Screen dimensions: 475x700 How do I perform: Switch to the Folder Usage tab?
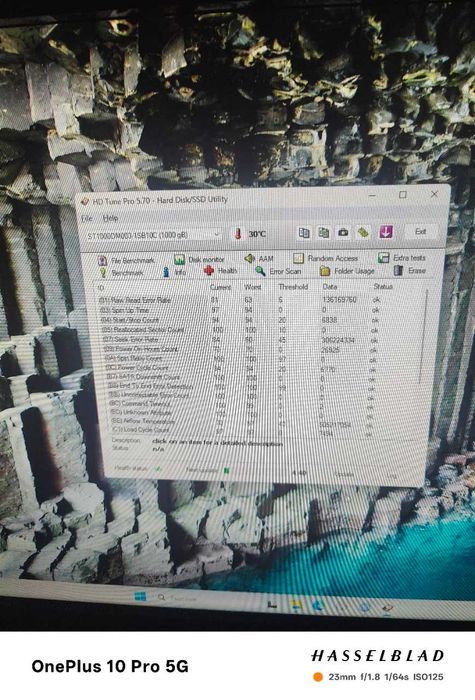tap(347, 271)
